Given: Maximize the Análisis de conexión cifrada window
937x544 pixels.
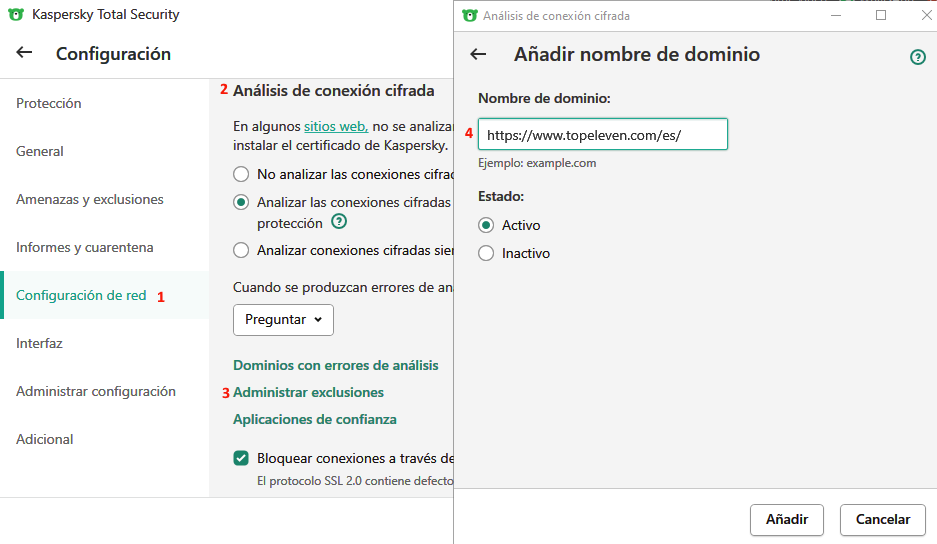Looking at the screenshot, I should 881,15.
